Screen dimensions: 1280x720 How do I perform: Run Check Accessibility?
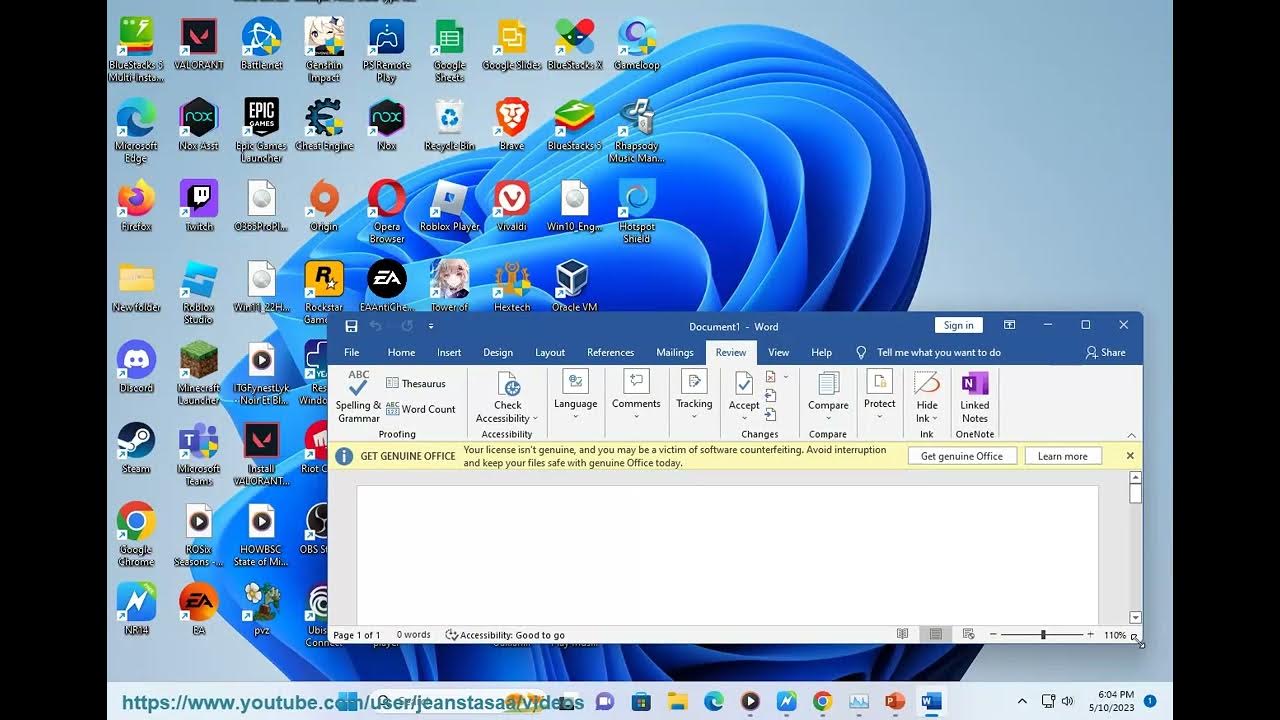[x=507, y=398]
